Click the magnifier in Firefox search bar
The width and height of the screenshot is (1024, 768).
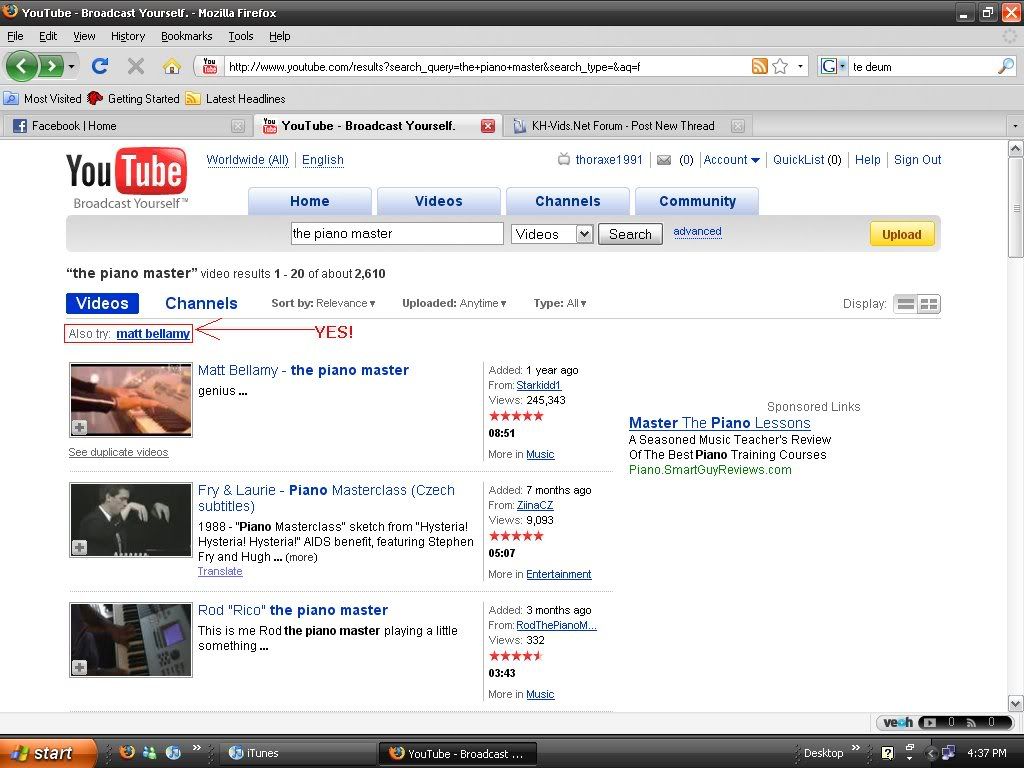[x=1006, y=66]
